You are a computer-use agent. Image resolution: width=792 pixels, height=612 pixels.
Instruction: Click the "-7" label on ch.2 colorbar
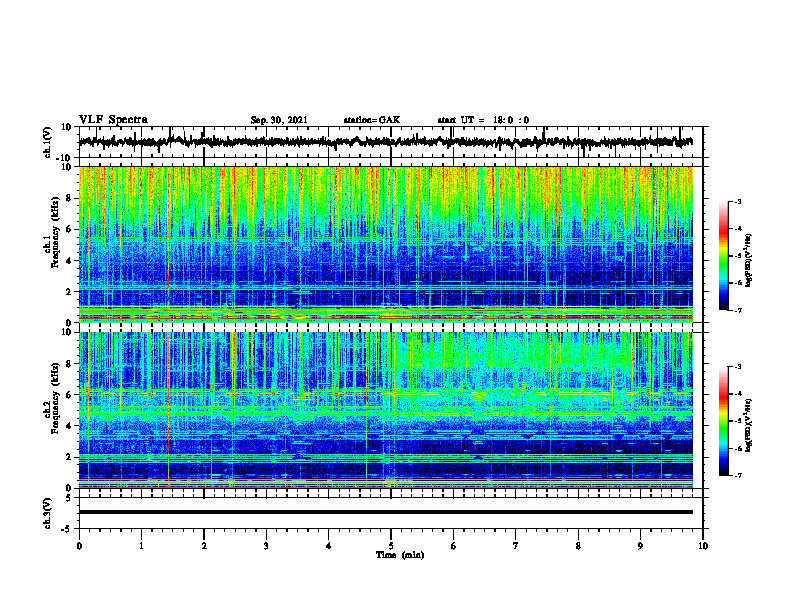[x=737, y=476]
